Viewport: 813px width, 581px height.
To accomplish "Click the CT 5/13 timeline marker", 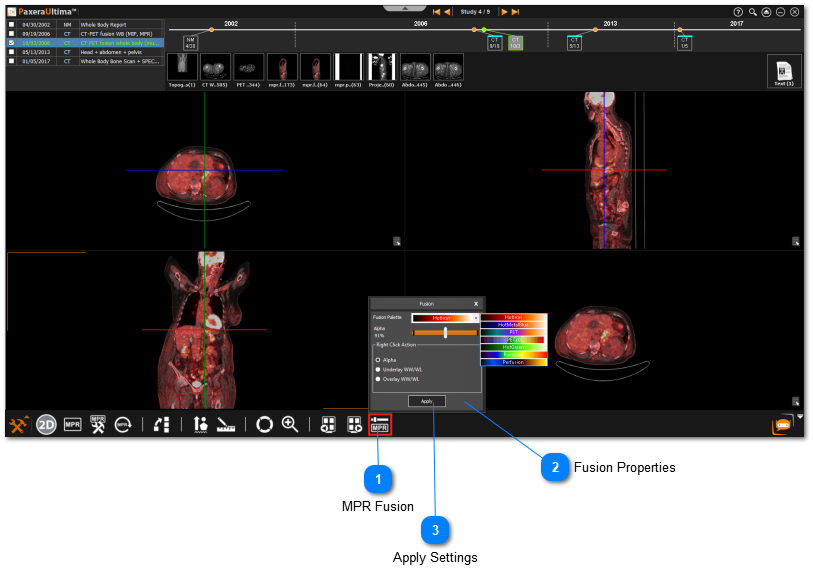I will pos(574,42).
